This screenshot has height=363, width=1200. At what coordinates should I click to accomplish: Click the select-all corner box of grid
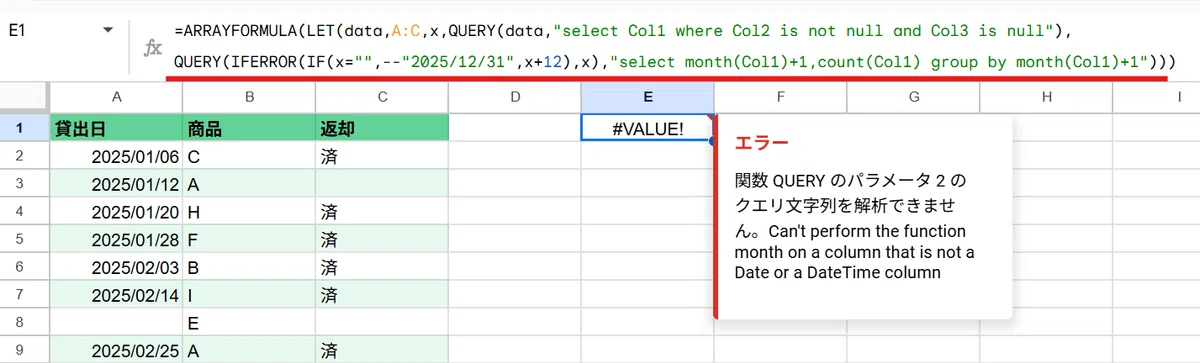click(x=24, y=97)
